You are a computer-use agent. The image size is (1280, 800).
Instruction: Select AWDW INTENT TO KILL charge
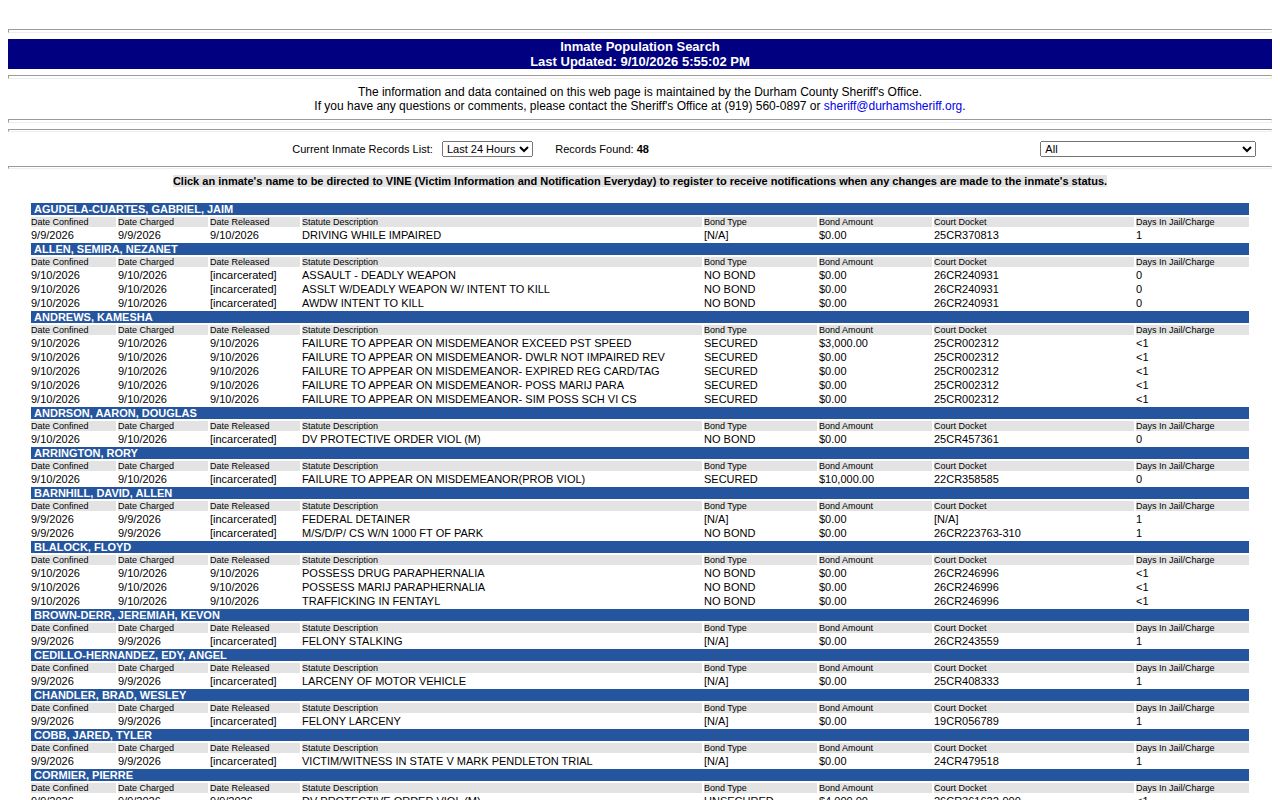[x=363, y=303]
